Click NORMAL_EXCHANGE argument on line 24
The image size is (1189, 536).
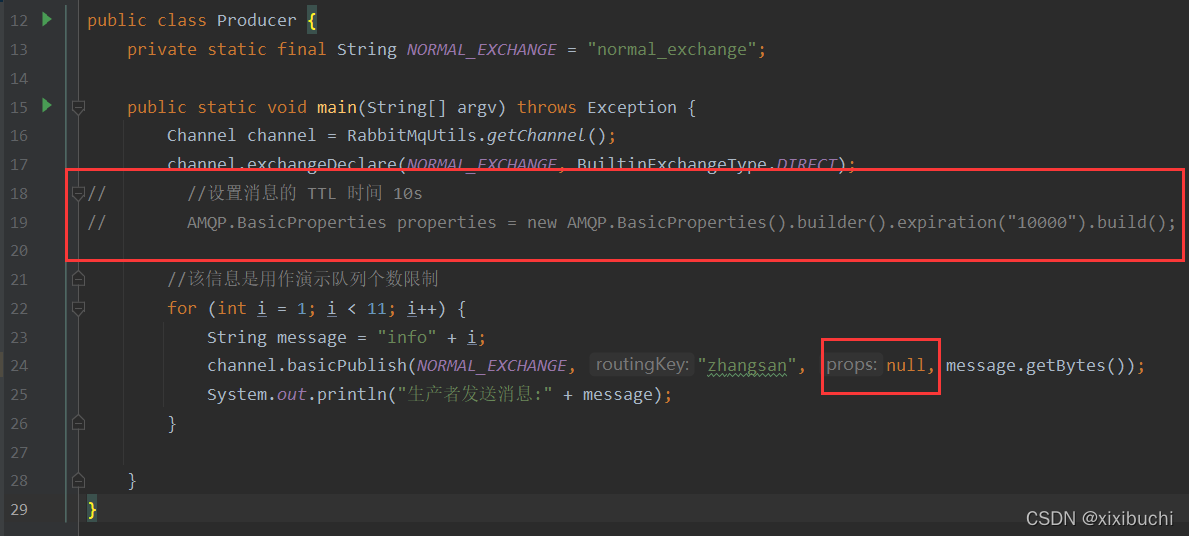491,366
